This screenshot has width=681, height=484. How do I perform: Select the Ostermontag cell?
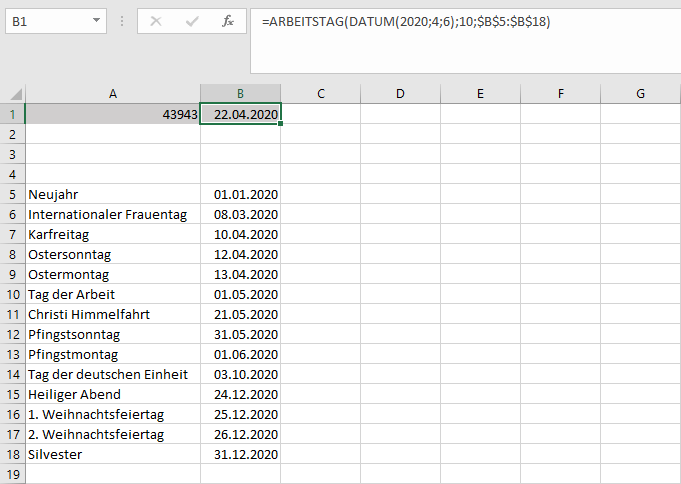[x=113, y=274]
